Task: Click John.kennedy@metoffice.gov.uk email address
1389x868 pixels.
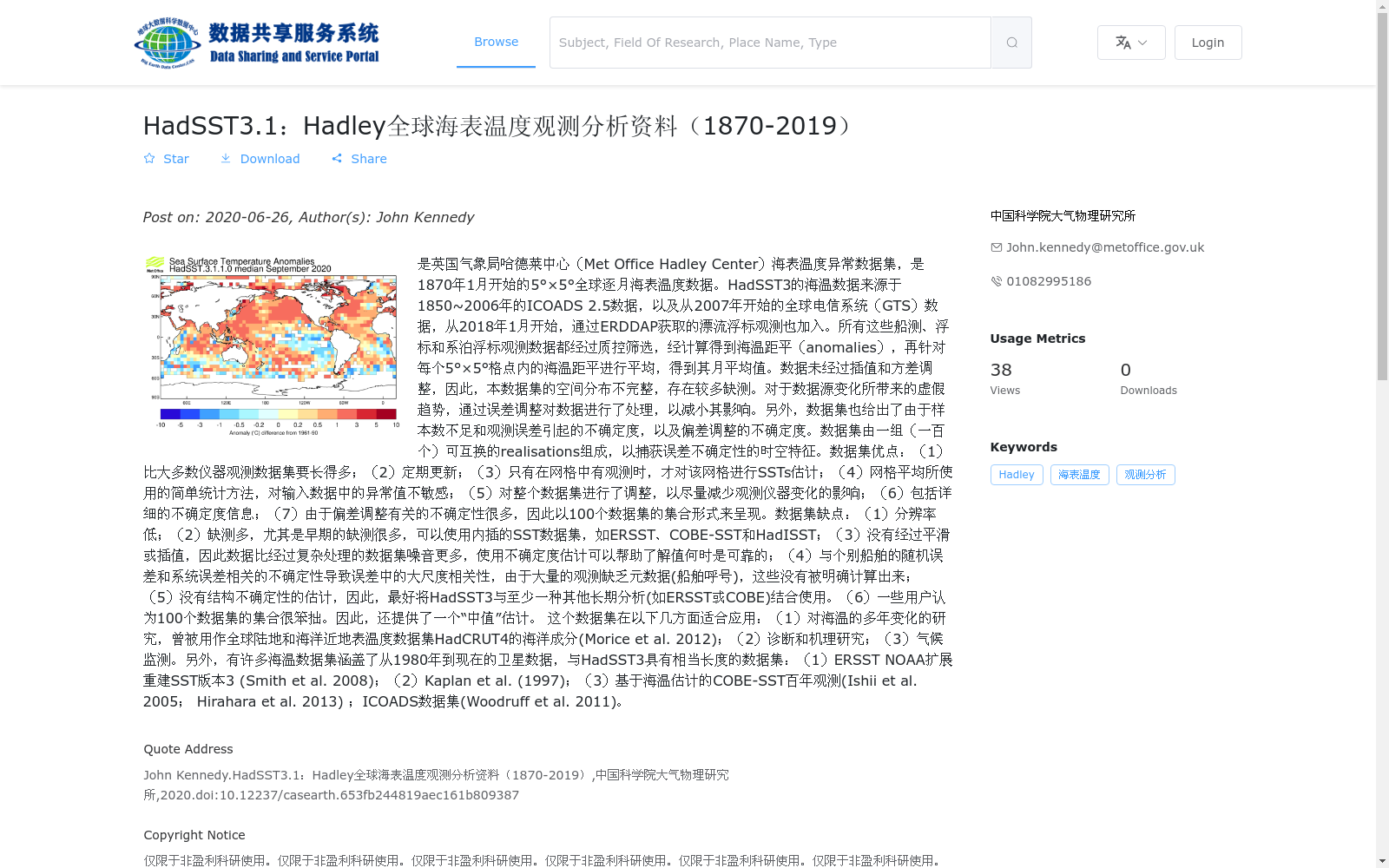Action: tap(1105, 247)
